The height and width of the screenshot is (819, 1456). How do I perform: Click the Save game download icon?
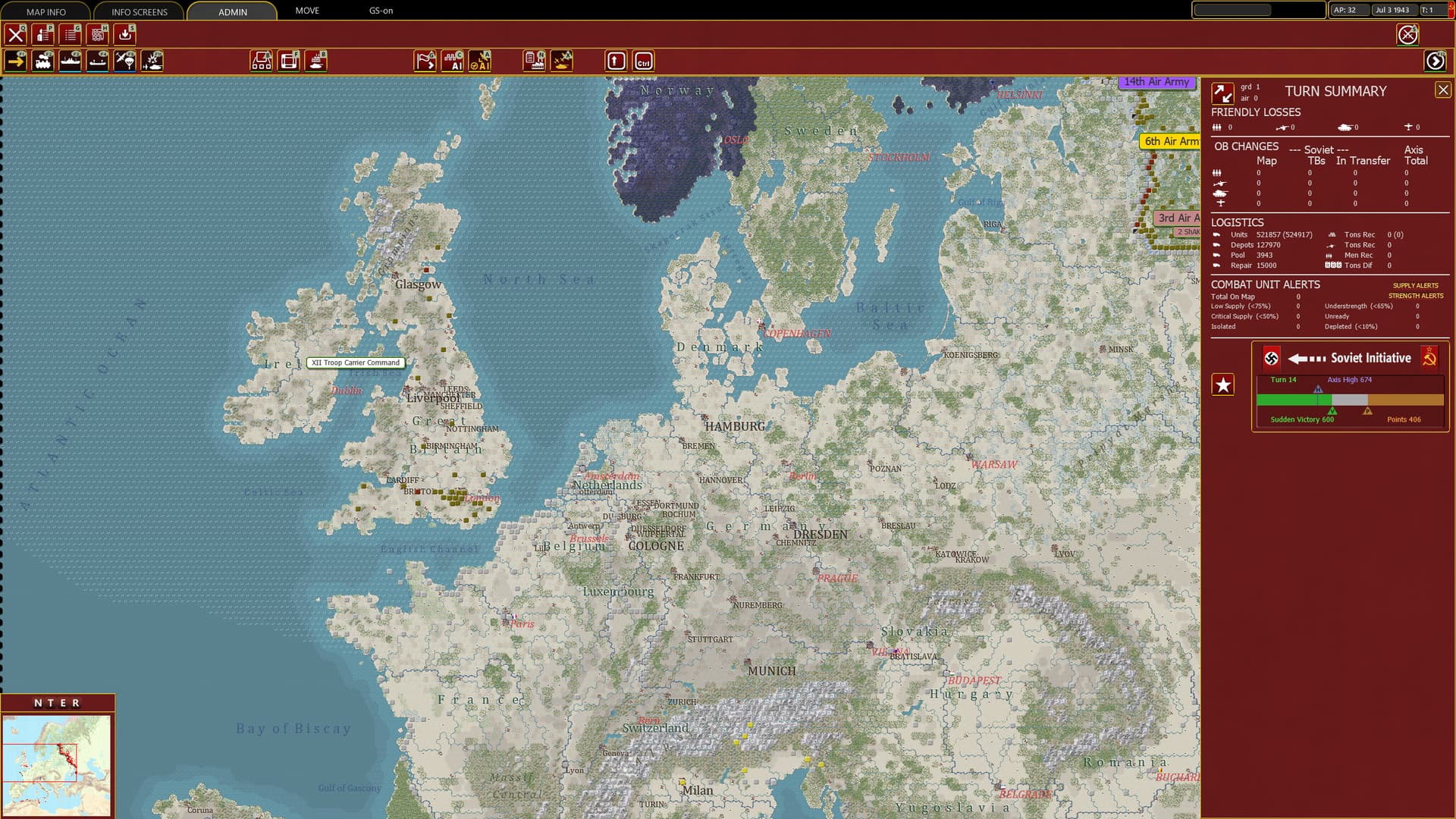click(x=125, y=34)
